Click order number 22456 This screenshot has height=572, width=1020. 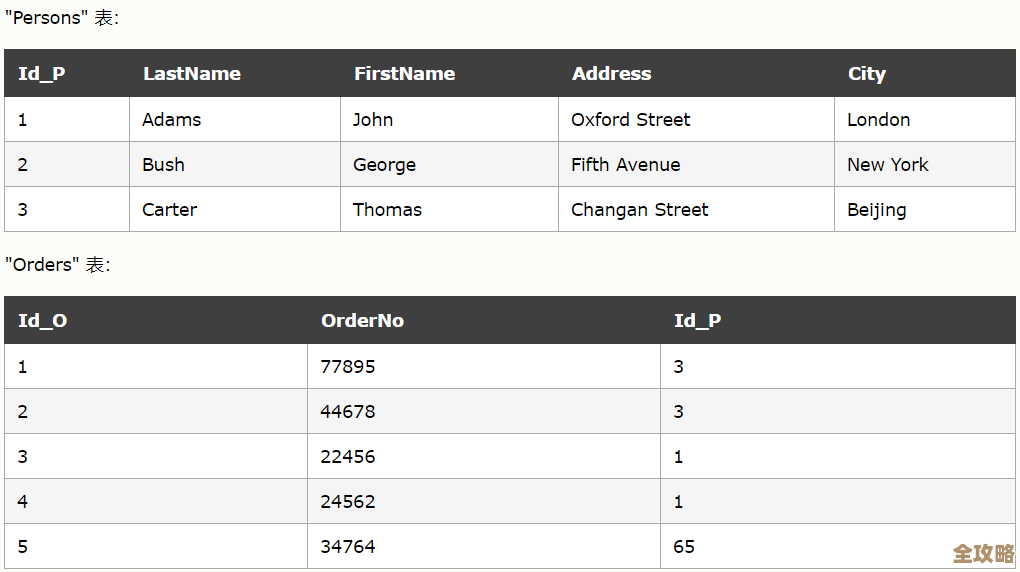click(x=348, y=457)
